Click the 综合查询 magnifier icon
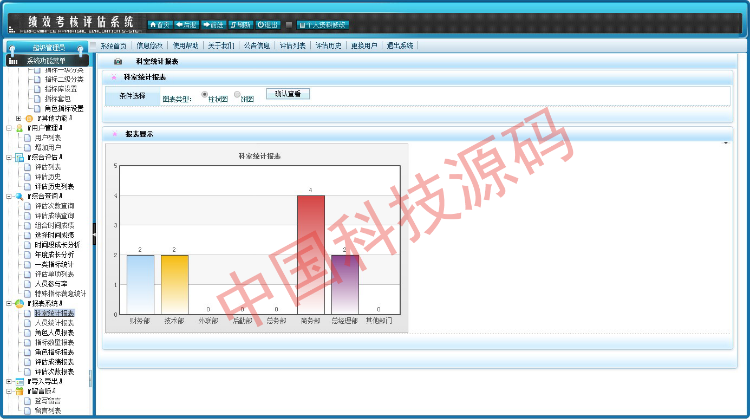The image size is (750, 420). coord(19,197)
